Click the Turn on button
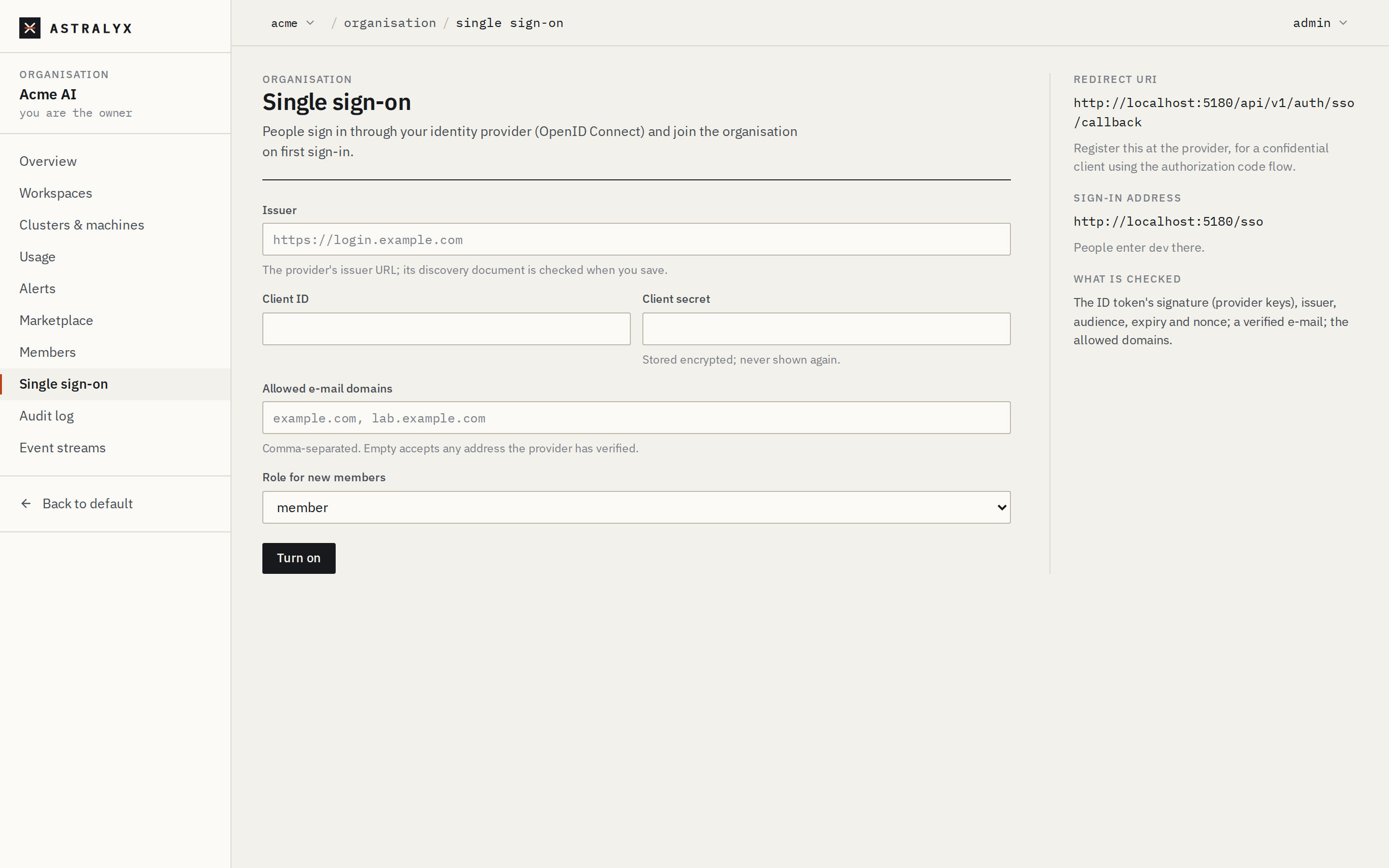This screenshot has height=868, width=1389. pyautogui.click(x=299, y=558)
